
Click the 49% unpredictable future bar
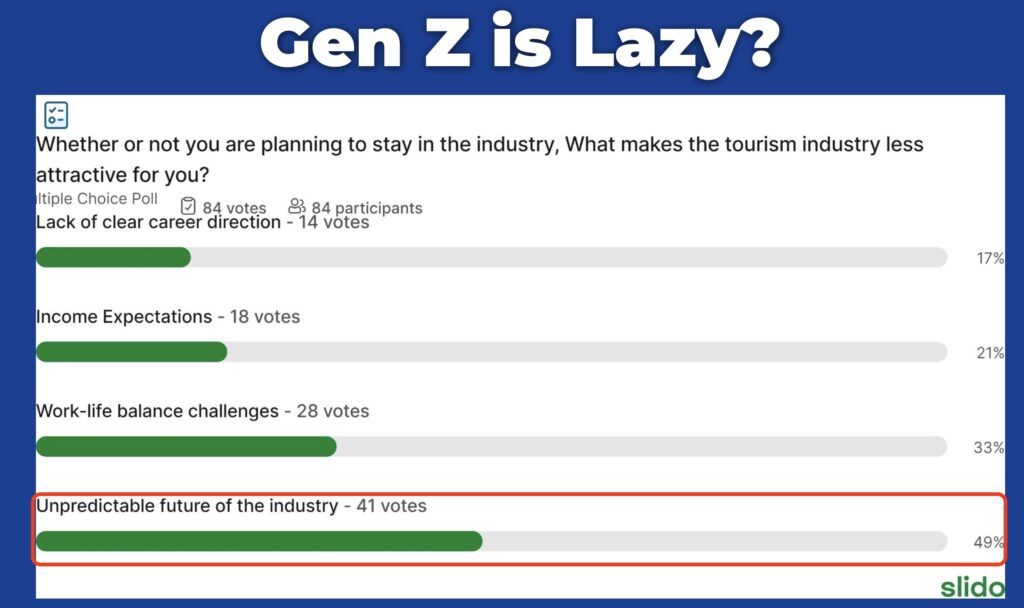(491, 541)
